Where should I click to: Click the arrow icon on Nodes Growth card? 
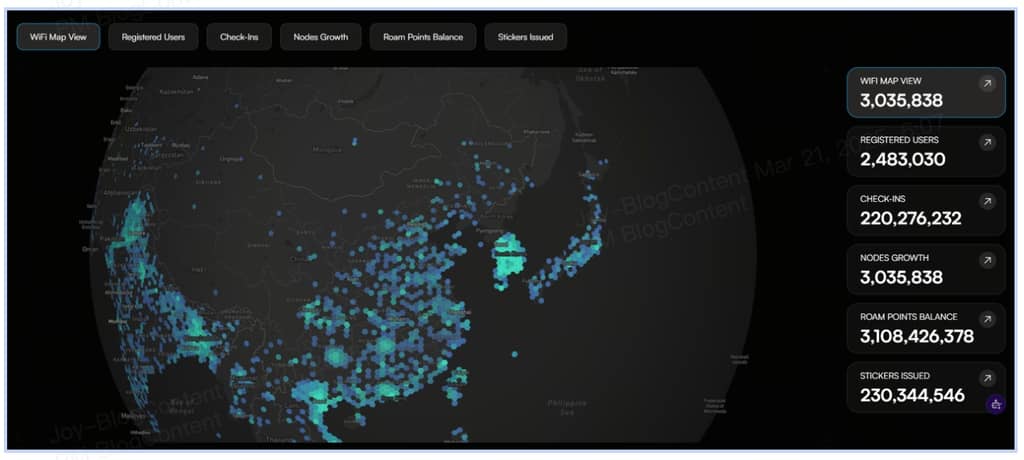pyautogui.click(x=987, y=261)
